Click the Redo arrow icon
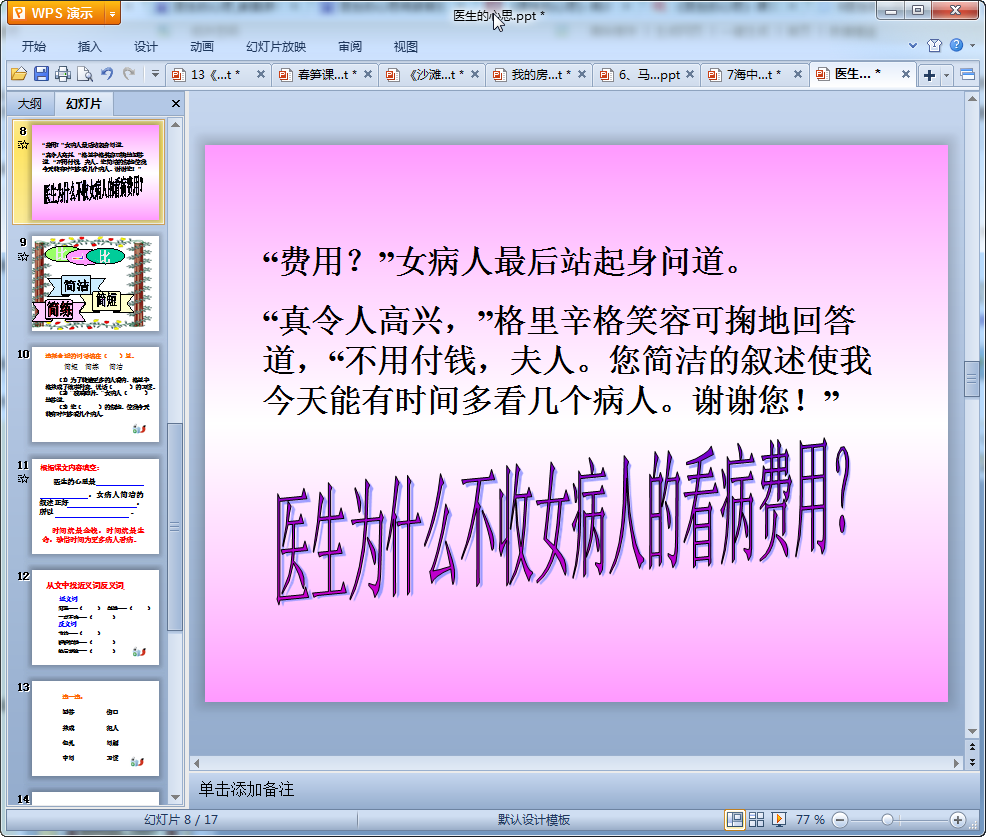986x837 pixels. 129,74
